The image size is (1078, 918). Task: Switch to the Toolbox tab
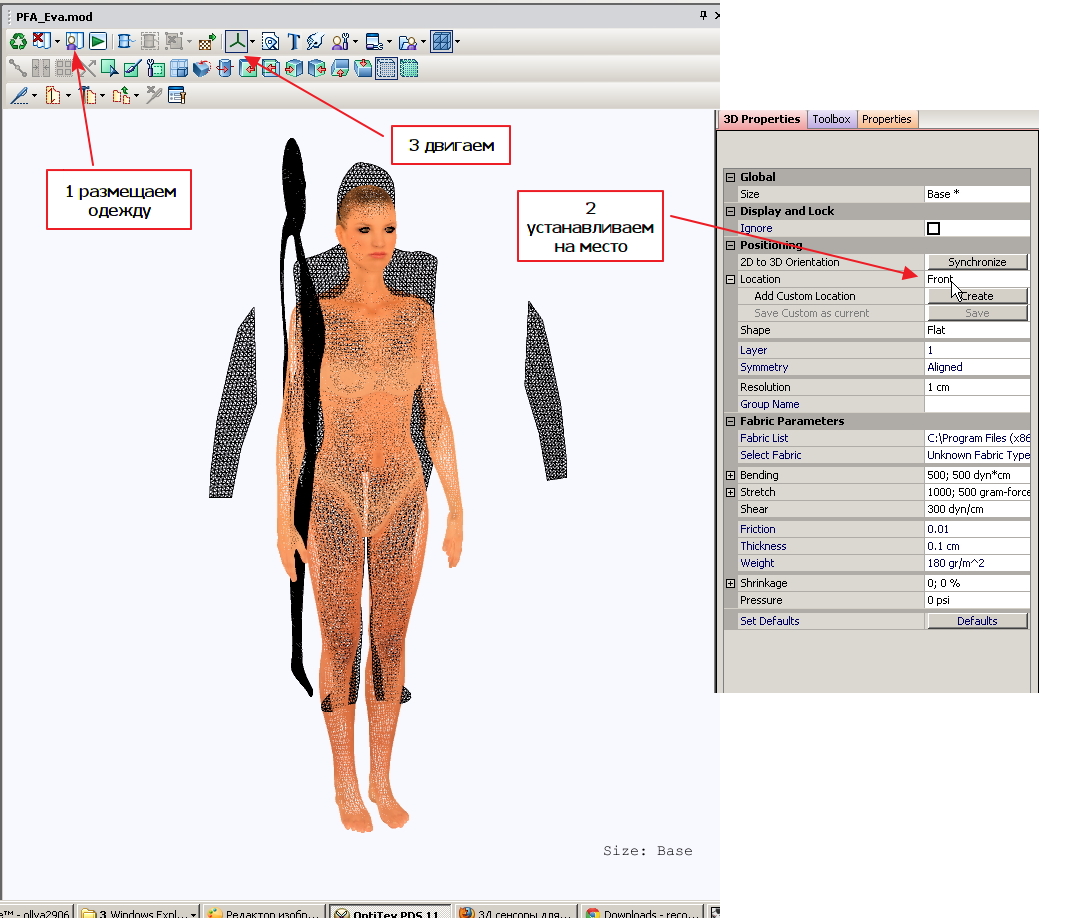(831, 119)
